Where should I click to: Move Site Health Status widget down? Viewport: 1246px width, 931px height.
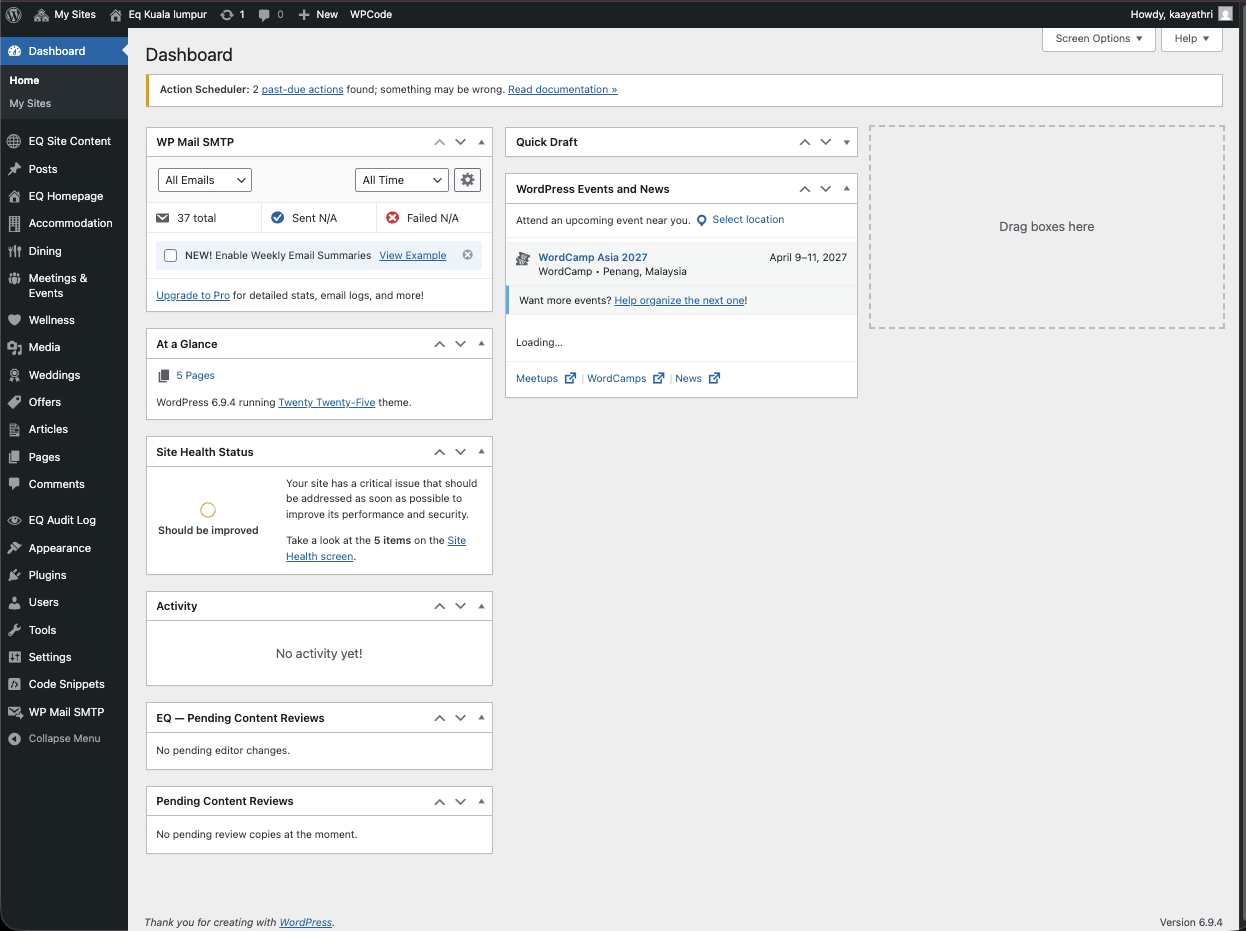coord(460,452)
